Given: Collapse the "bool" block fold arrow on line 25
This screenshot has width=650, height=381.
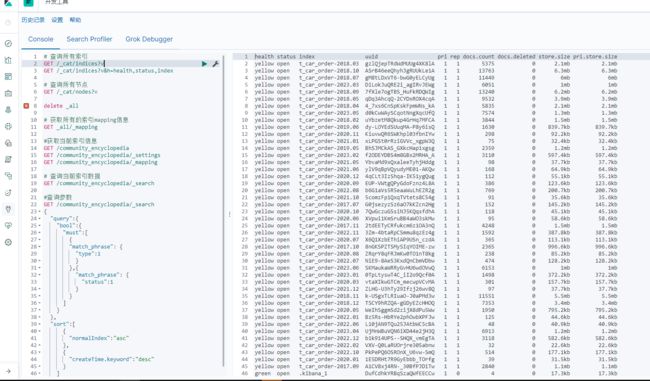Looking at the screenshot, I should pyautogui.click(x=39, y=226).
